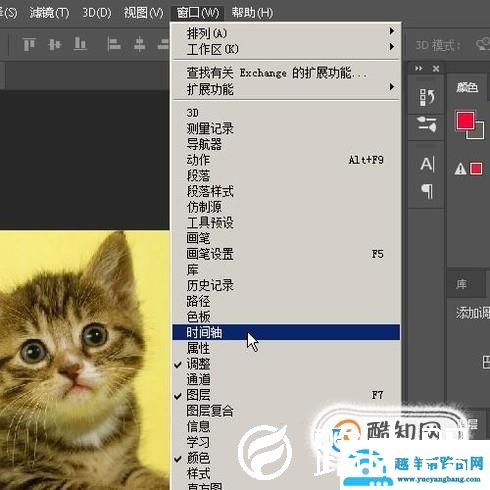Select 通道 in the window menu
Image resolution: width=490 pixels, height=490 pixels.
(286, 380)
